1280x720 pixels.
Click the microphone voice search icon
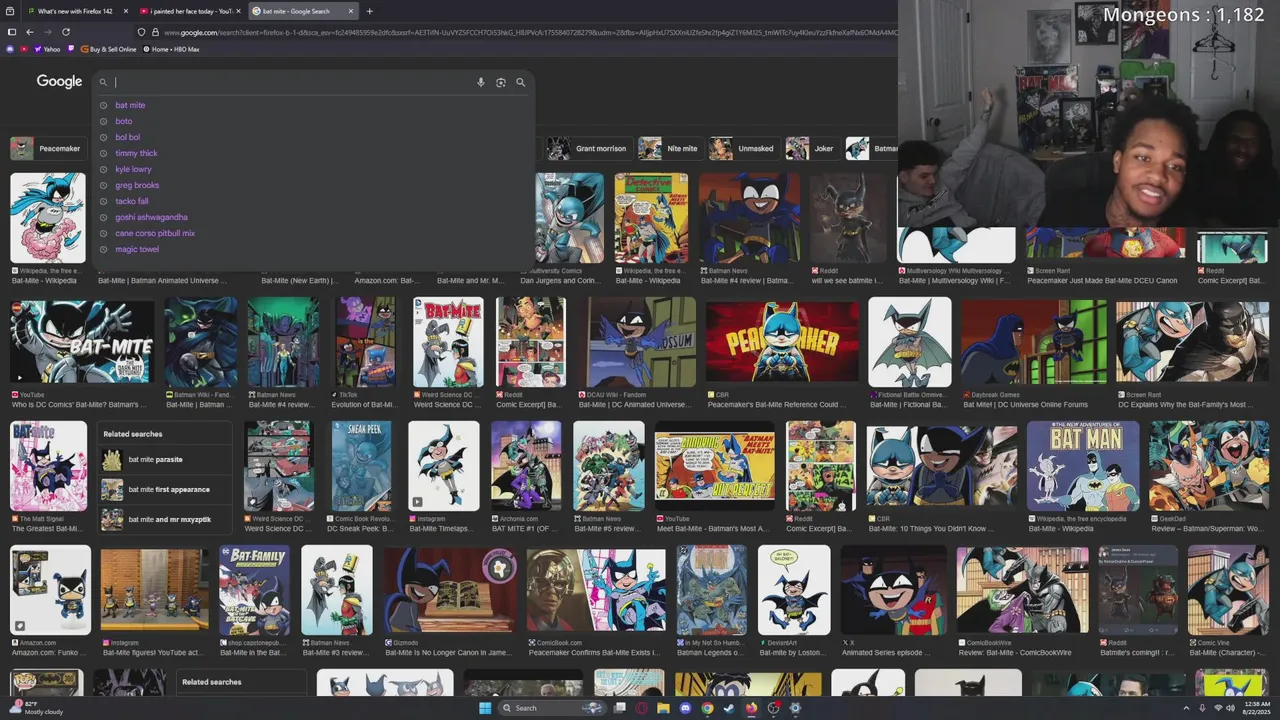pyautogui.click(x=480, y=82)
